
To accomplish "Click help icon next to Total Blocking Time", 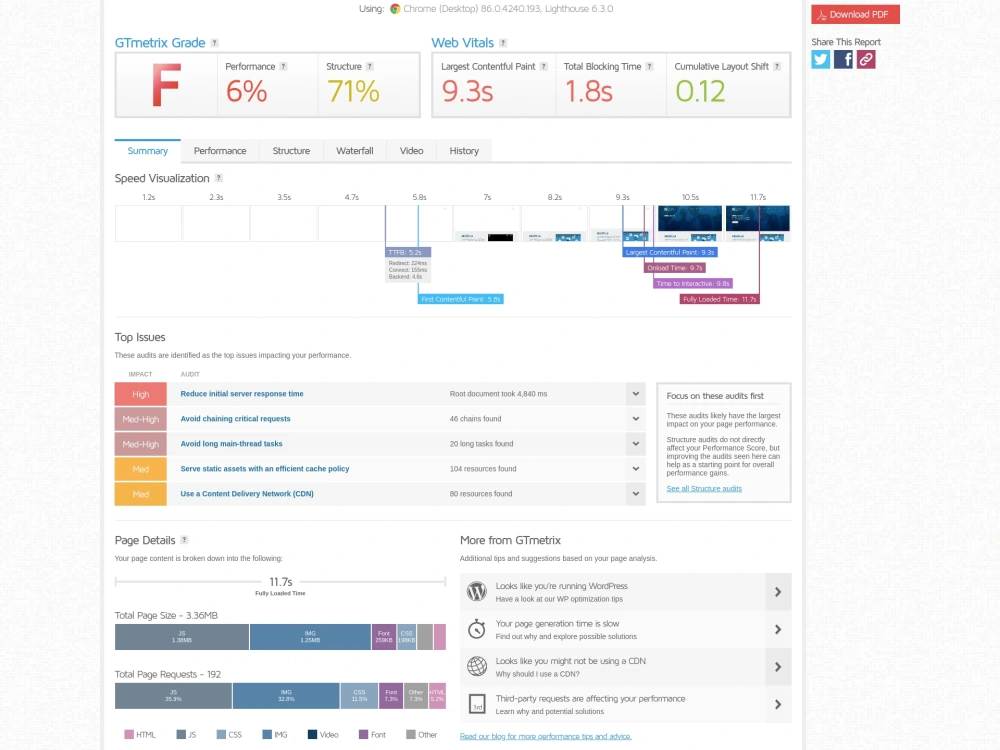I will pos(649,66).
